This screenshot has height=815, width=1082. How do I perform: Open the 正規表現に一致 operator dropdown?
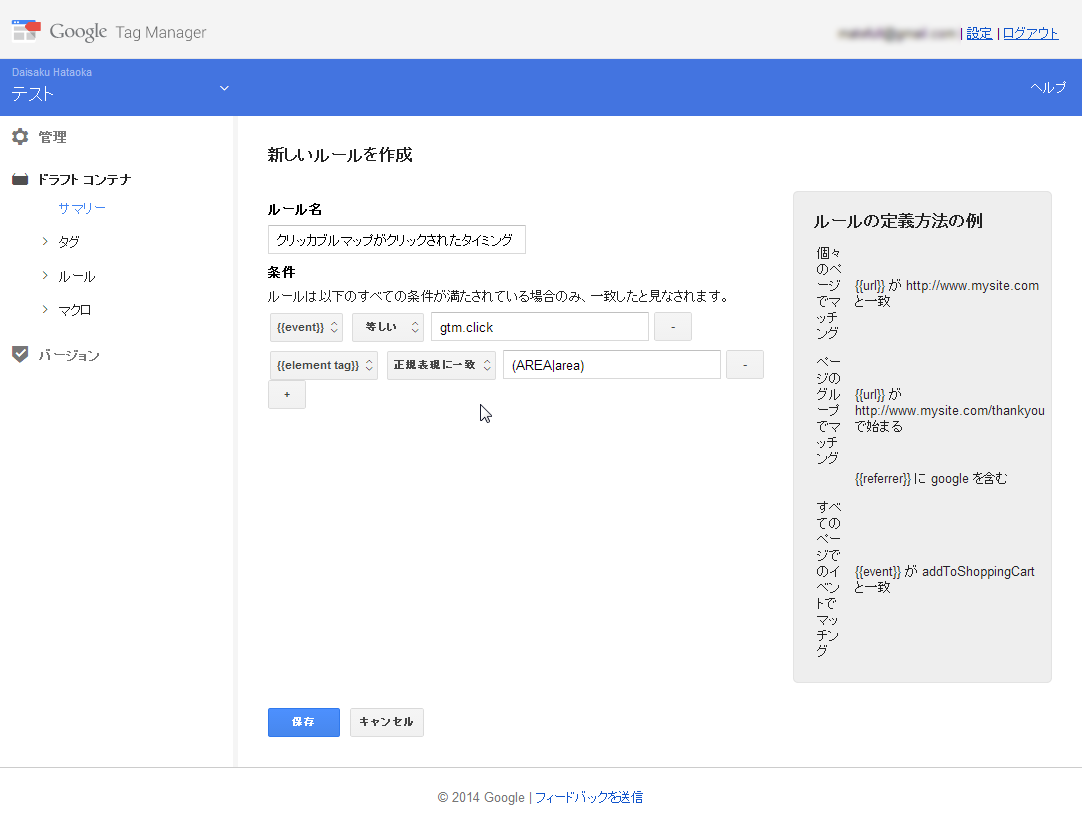coord(441,365)
